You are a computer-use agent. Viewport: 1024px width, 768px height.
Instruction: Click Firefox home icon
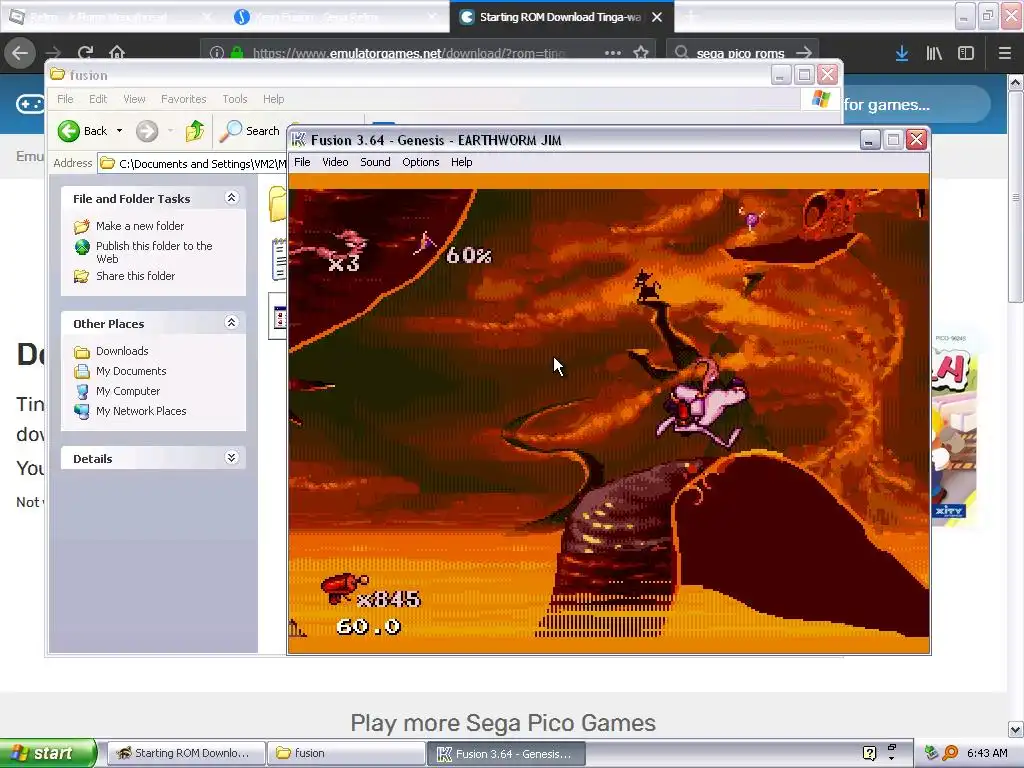(117, 52)
